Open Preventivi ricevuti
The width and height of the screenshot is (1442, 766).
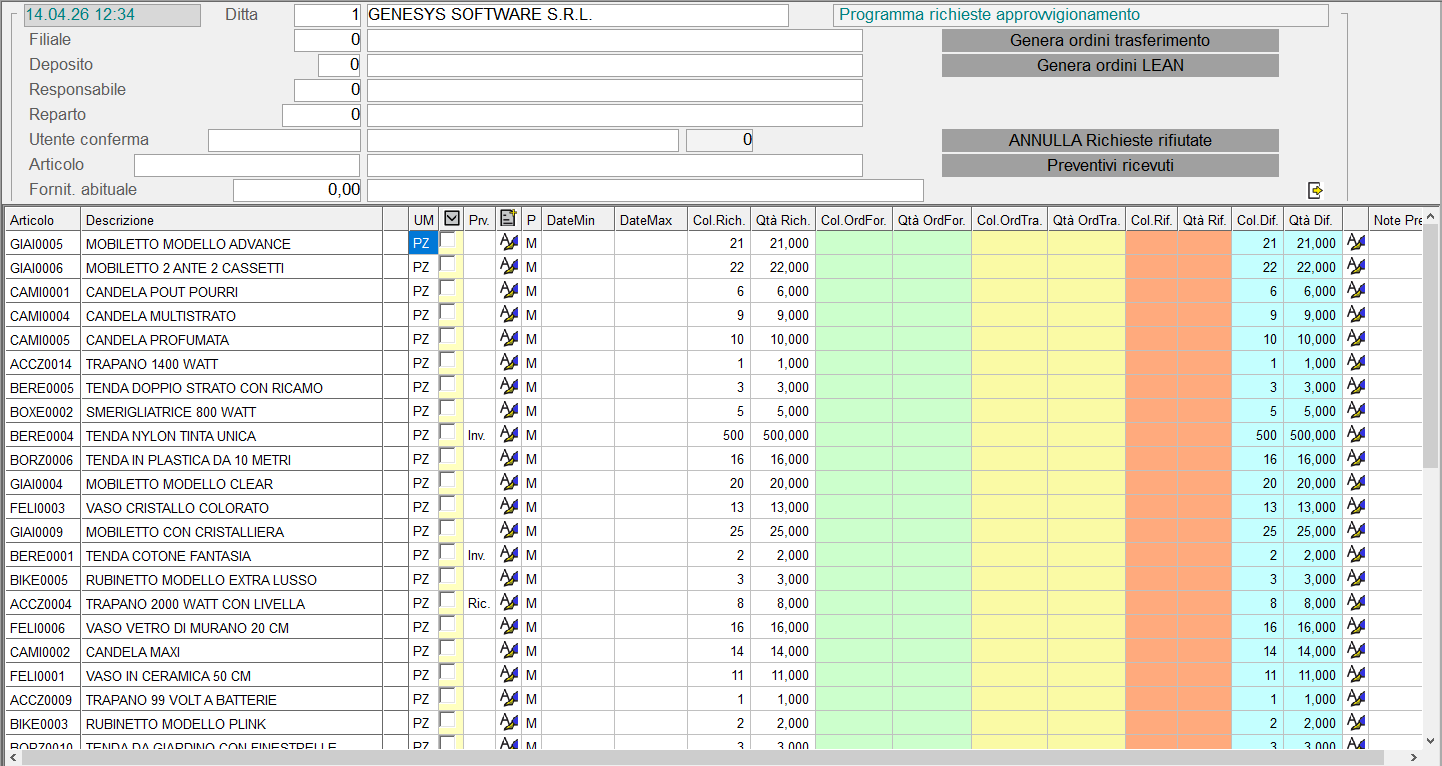[x=1110, y=166]
